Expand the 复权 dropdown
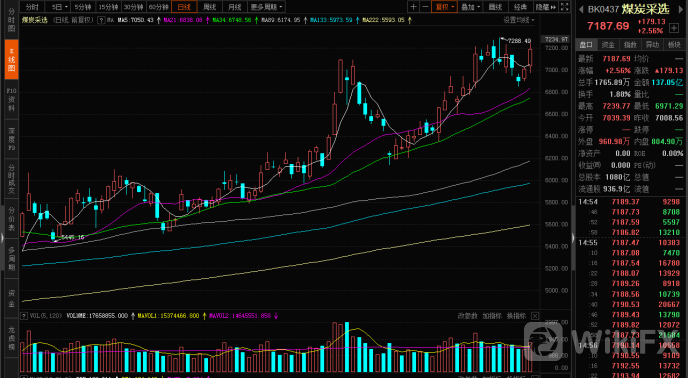The width and height of the screenshot is (689, 378). pyautogui.click(x=444, y=7)
